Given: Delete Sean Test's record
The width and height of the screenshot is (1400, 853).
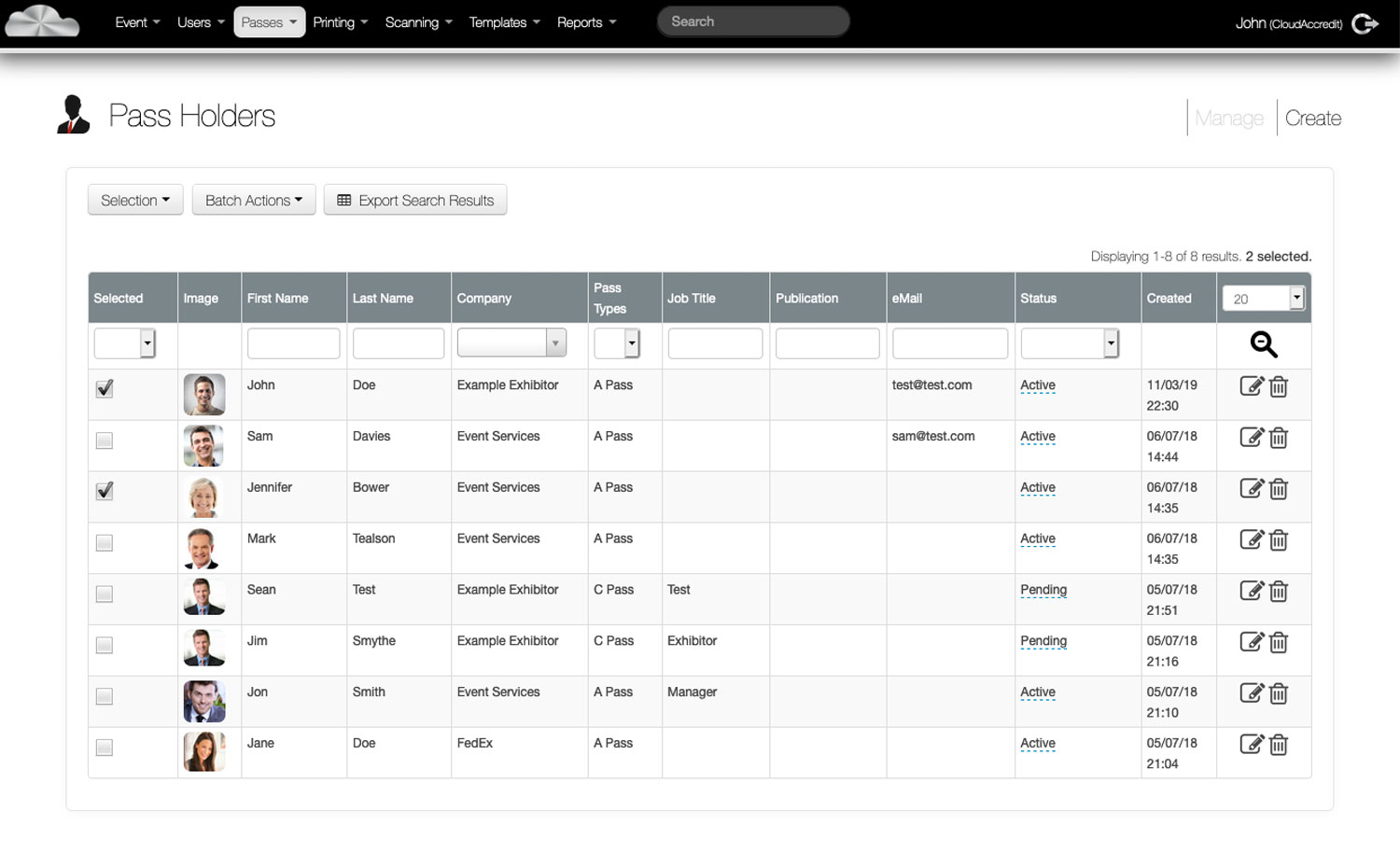Looking at the screenshot, I should click(1279, 592).
